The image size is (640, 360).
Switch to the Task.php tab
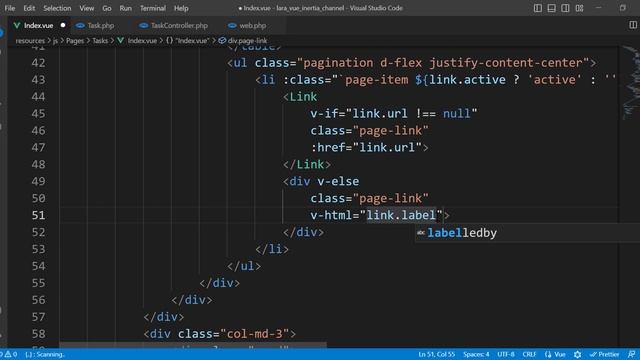coord(101,25)
